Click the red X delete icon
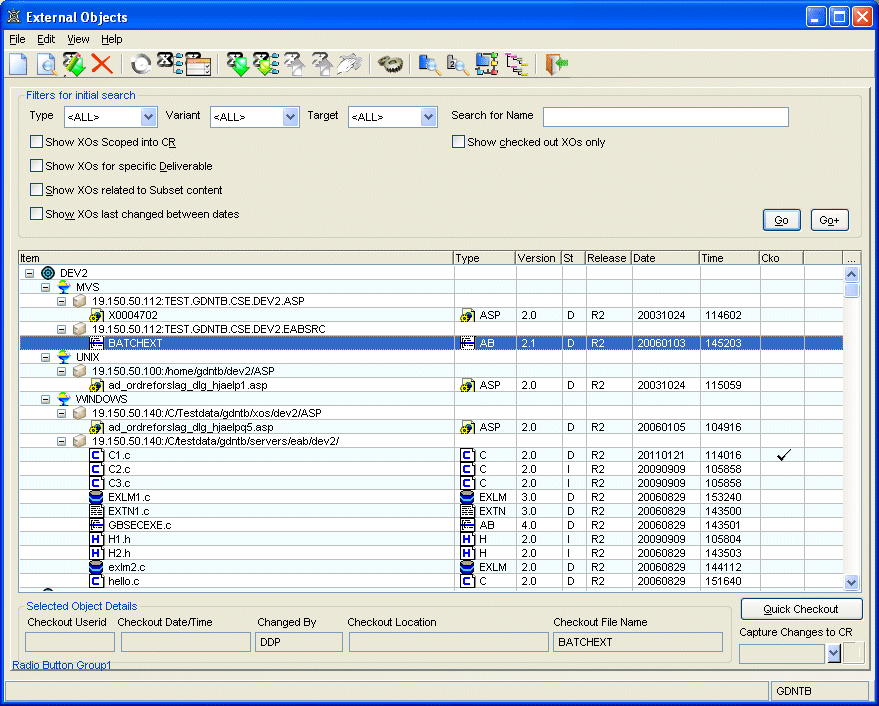 tap(101, 65)
